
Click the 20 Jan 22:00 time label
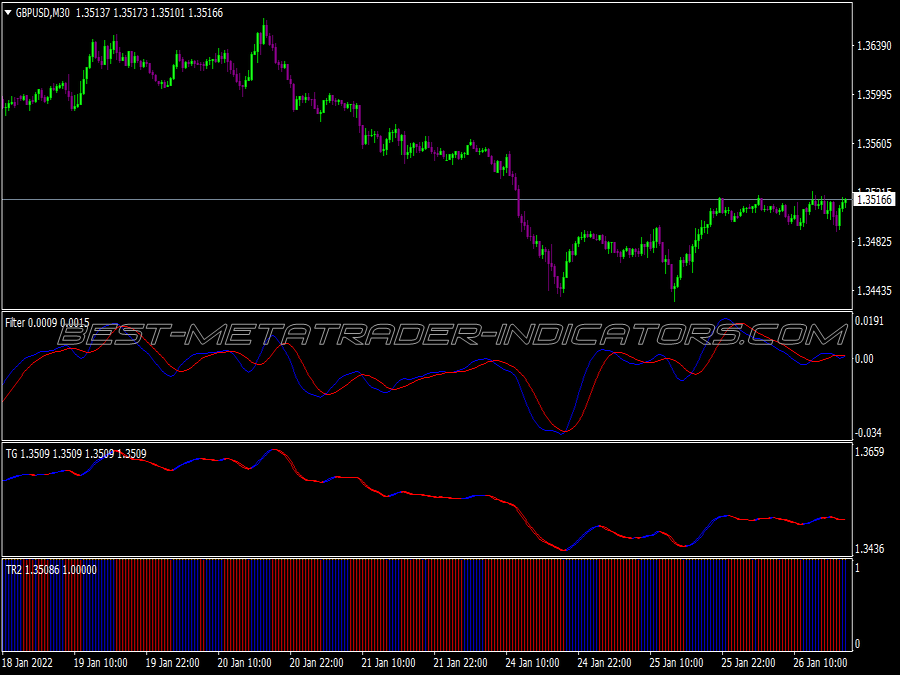pyautogui.click(x=316, y=663)
